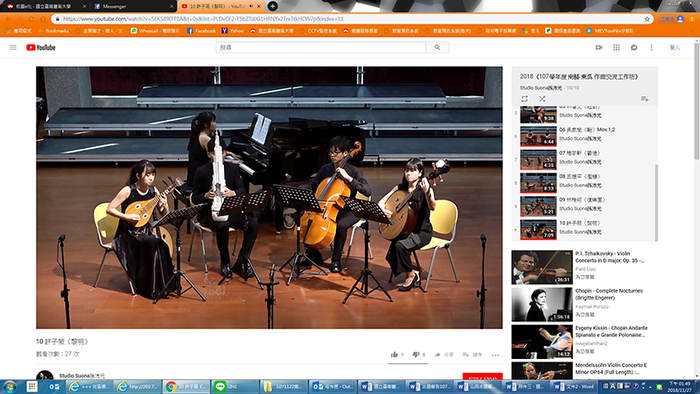Open the YouTube guide hamburger menu

pos(13,47)
